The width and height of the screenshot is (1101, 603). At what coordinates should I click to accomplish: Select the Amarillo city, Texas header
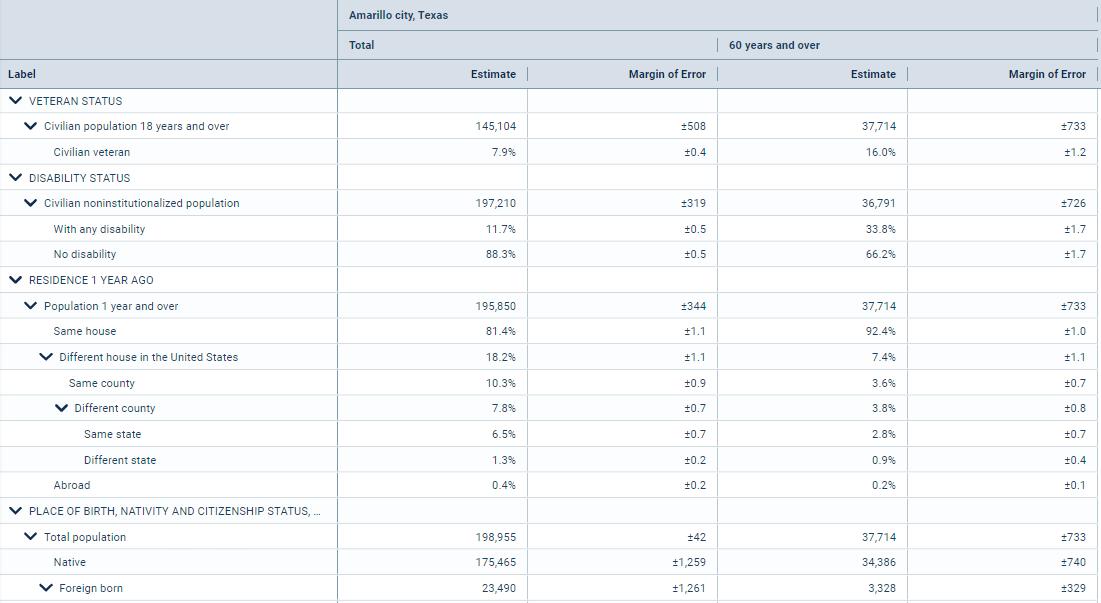[398, 15]
